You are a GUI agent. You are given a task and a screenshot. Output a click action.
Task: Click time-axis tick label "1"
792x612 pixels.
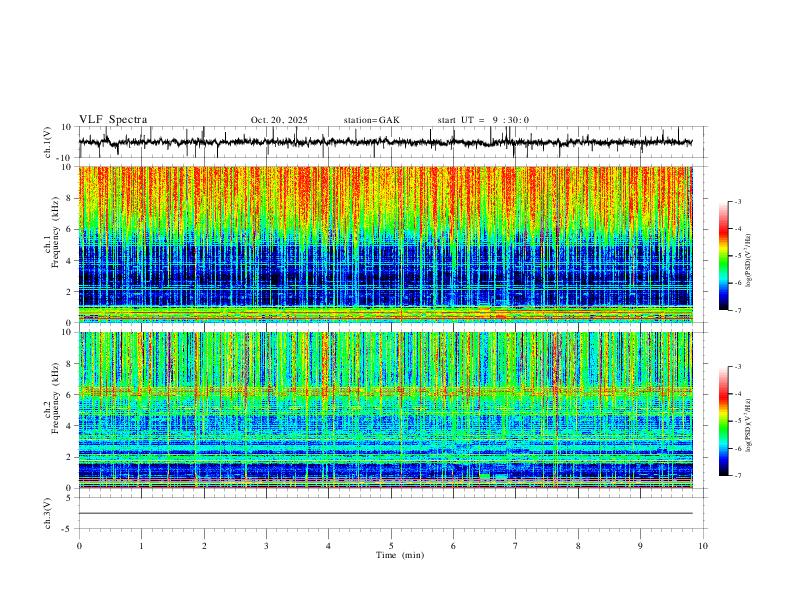[x=141, y=546]
